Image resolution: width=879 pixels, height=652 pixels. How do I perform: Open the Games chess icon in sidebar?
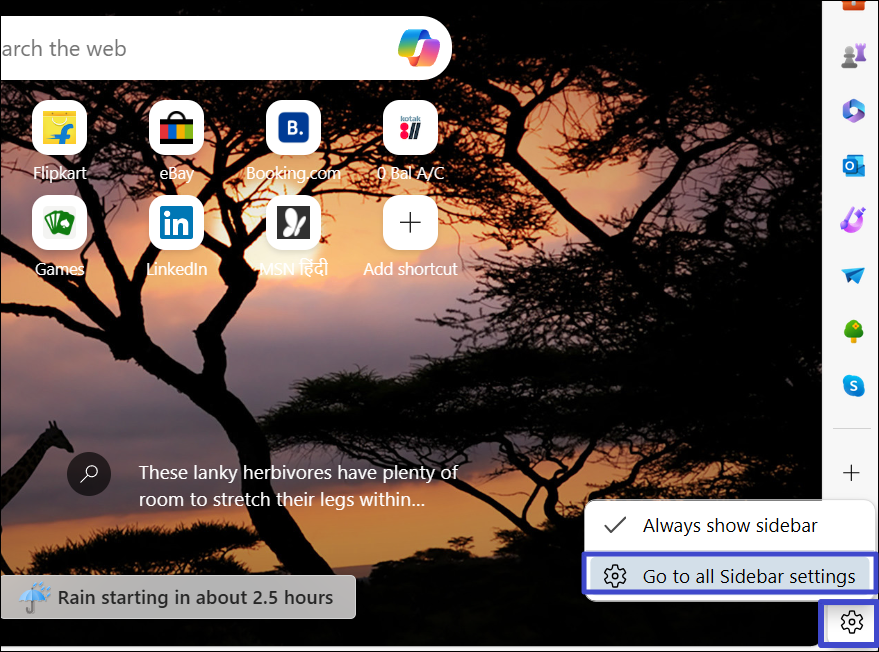[x=852, y=56]
